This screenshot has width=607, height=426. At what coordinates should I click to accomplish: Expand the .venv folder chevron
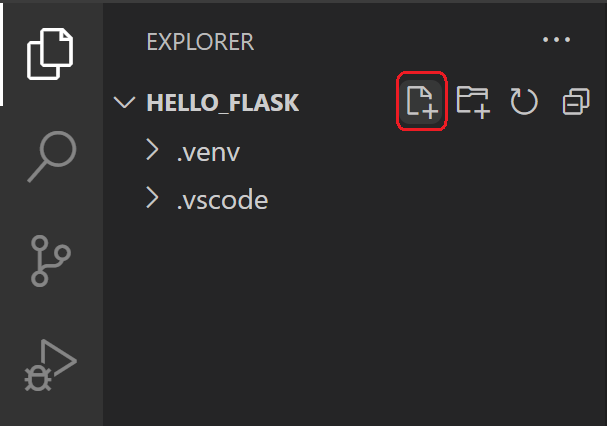point(153,150)
